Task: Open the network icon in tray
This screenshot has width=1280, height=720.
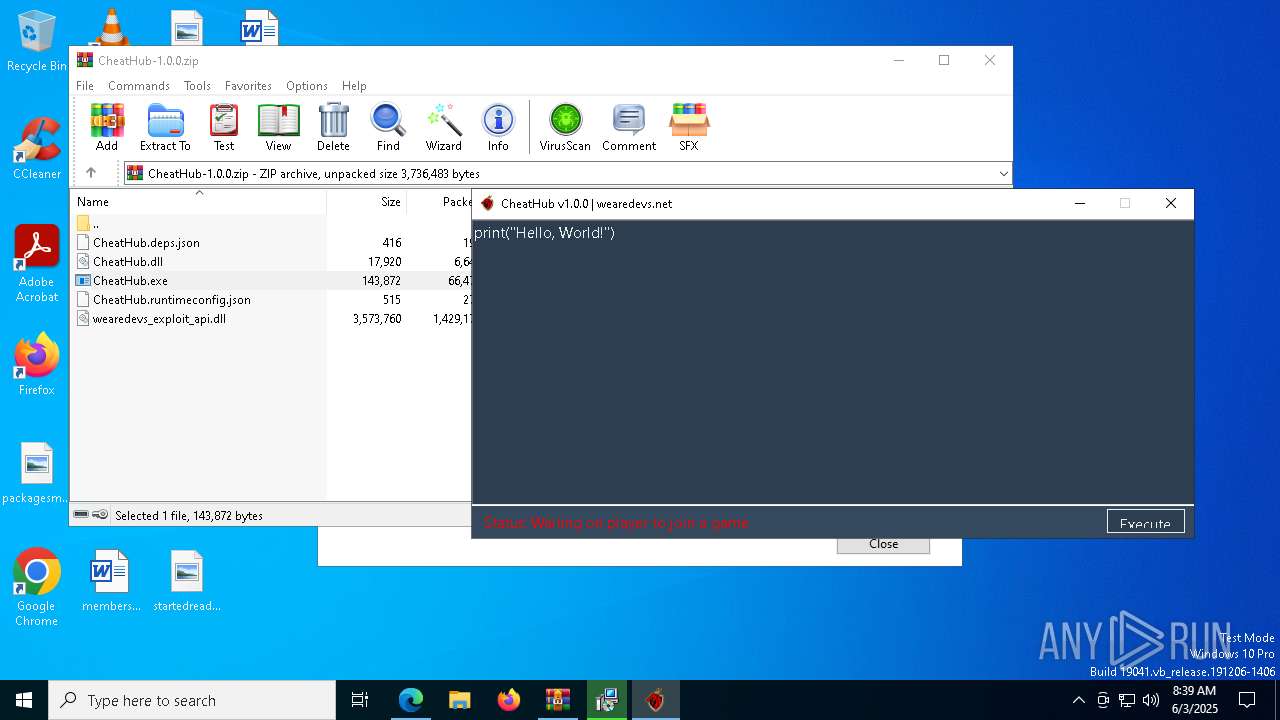Action: point(1127,700)
